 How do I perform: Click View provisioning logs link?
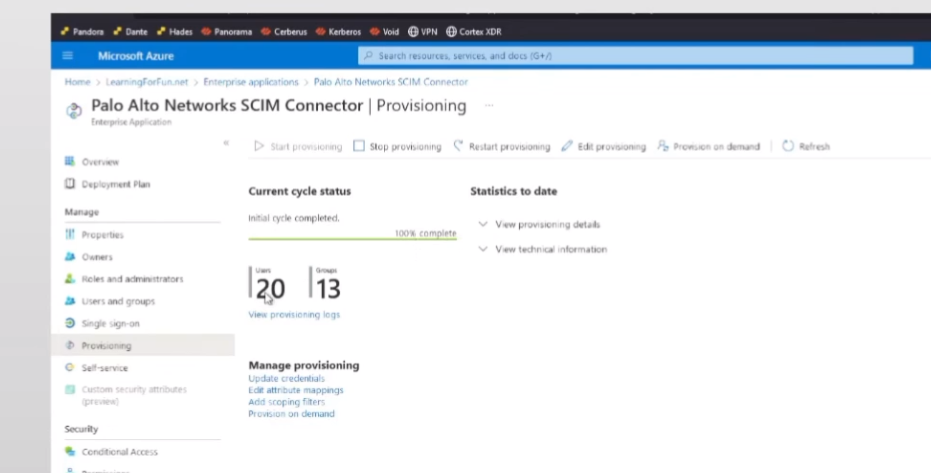(x=294, y=314)
